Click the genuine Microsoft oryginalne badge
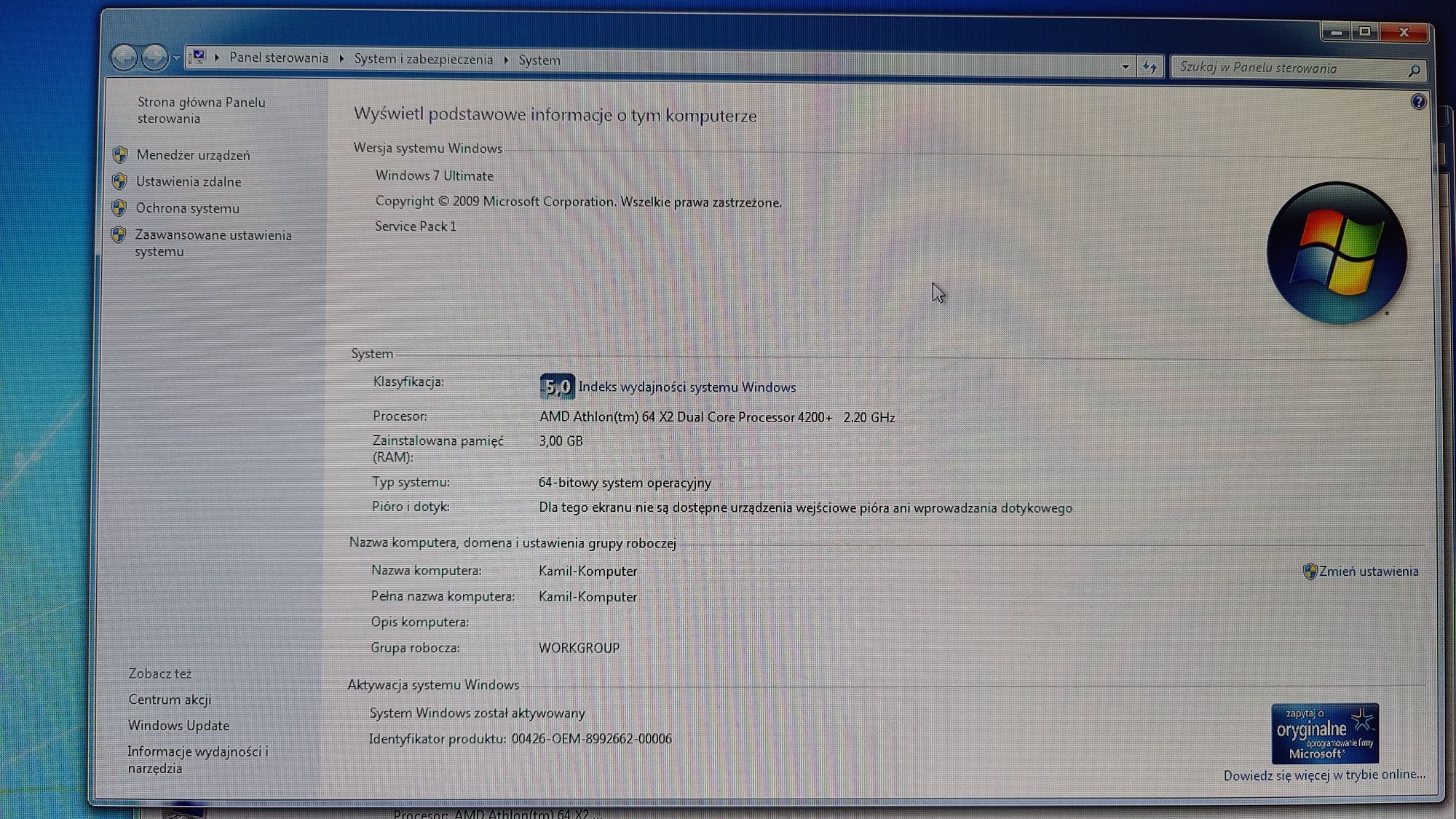Image resolution: width=1456 pixels, height=819 pixels. point(1325,733)
